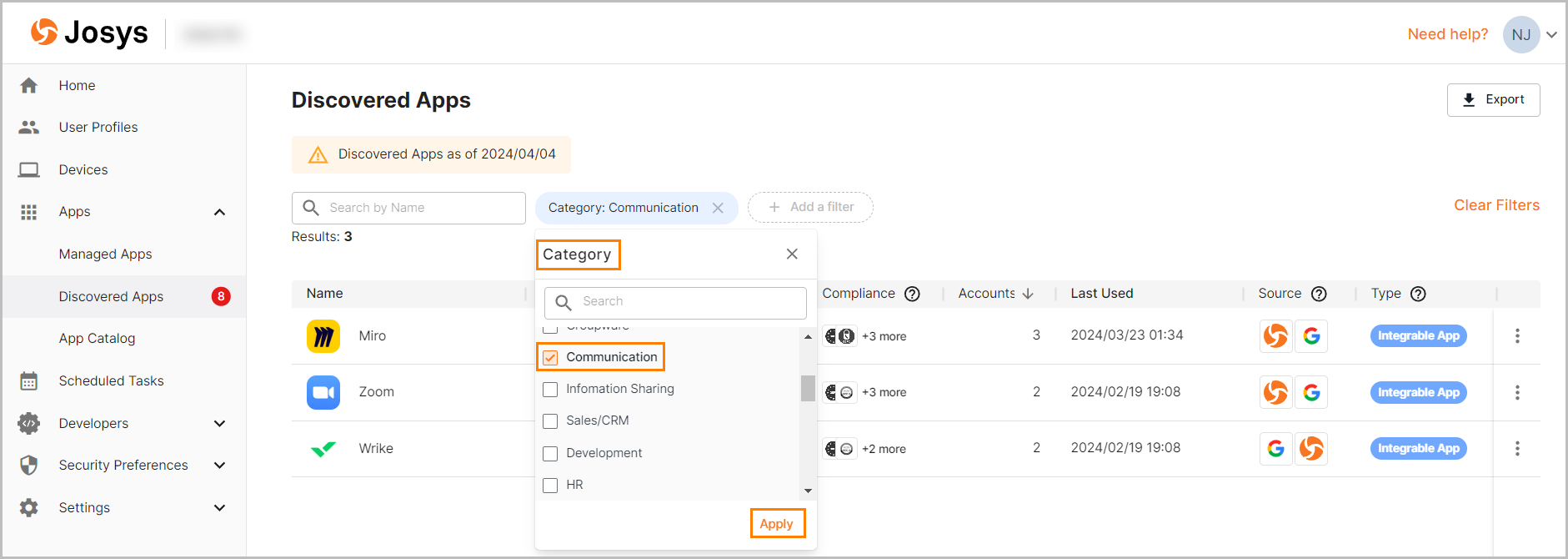Select the App Catalog menu entry
1568x559 pixels.
(x=97, y=338)
